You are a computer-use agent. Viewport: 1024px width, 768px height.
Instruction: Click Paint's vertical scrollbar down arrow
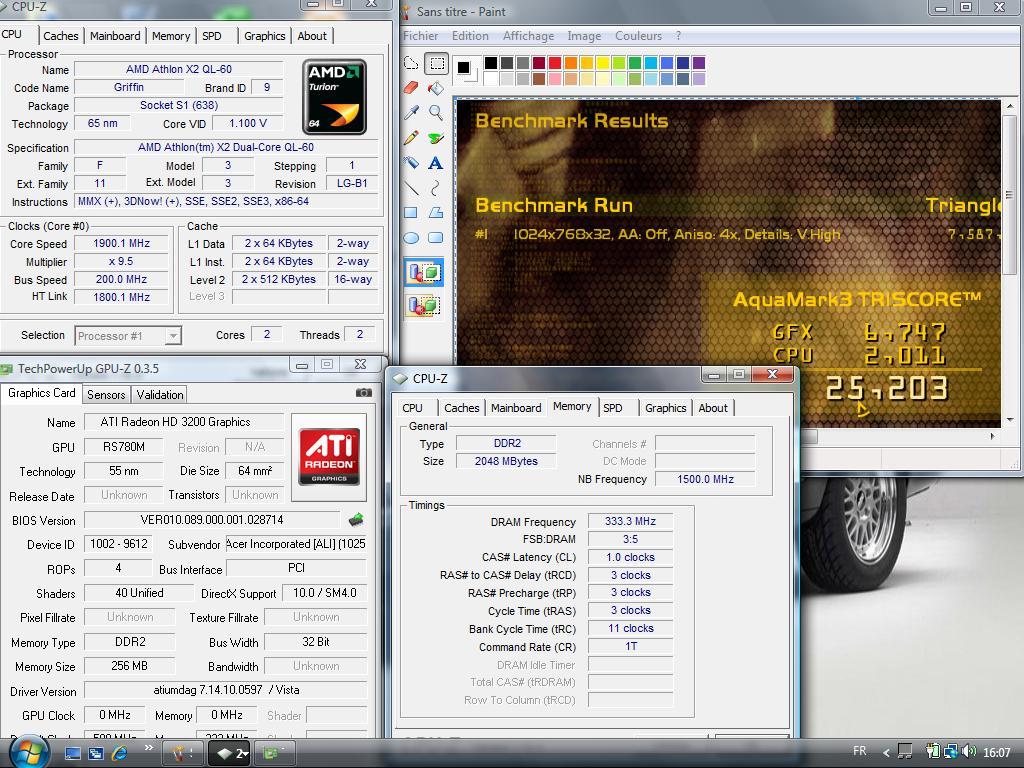[1010, 420]
